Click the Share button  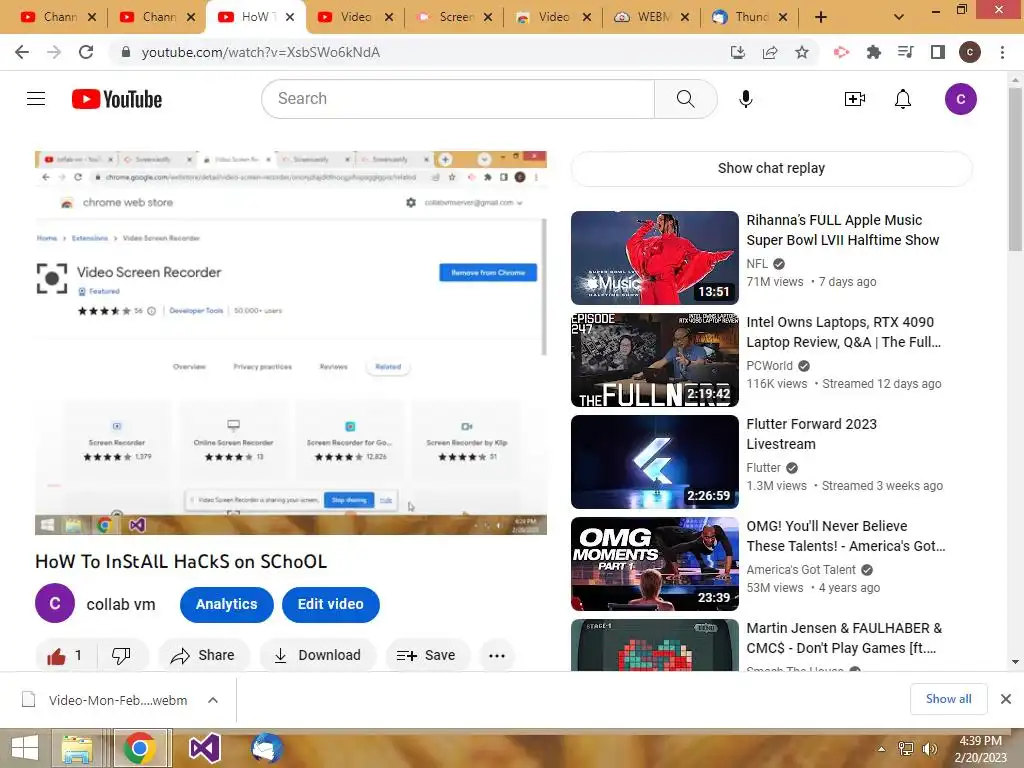click(x=203, y=656)
